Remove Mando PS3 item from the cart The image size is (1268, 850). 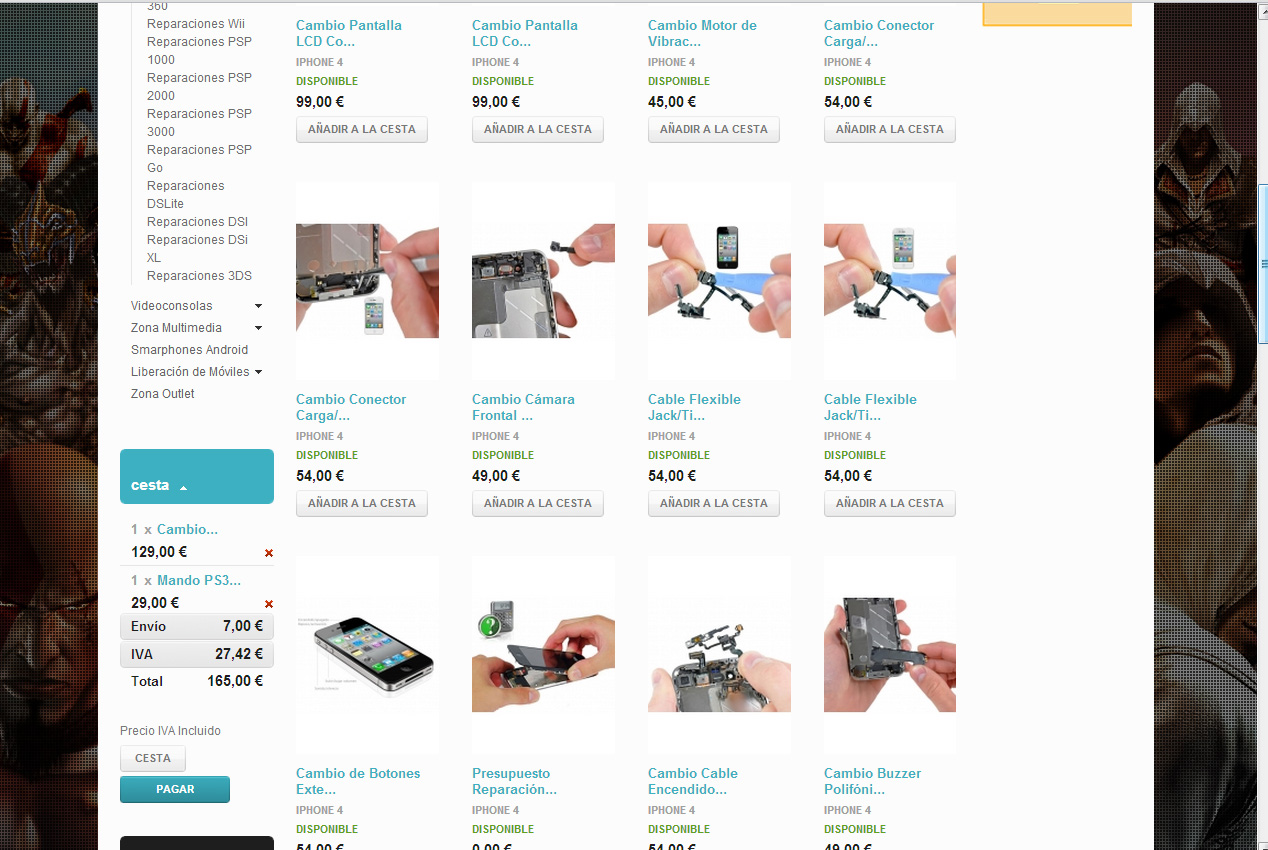point(268,604)
